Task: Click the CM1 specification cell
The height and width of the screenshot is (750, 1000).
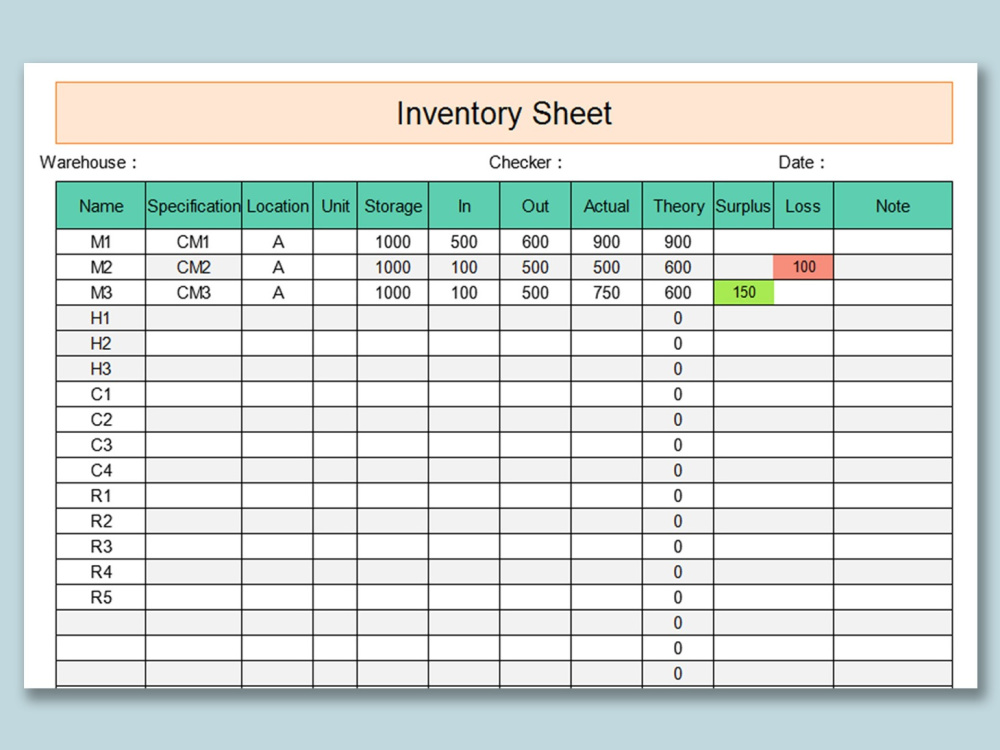Action: coord(194,242)
